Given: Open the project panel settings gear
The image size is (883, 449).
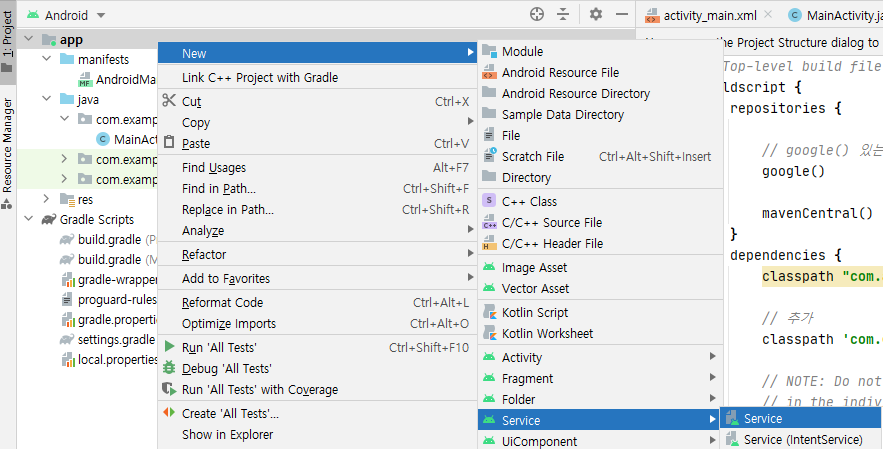Looking at the screenshot, I should coord(596,14).
